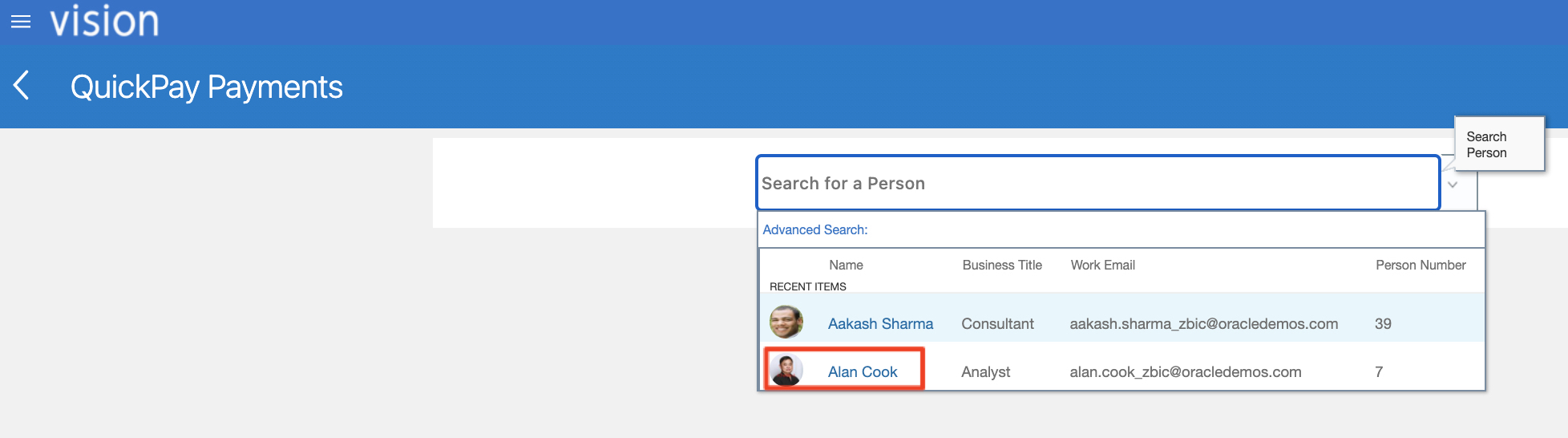Click the Name column header
This screenshot has height=438, width=1568.
(x=846, y=266)
